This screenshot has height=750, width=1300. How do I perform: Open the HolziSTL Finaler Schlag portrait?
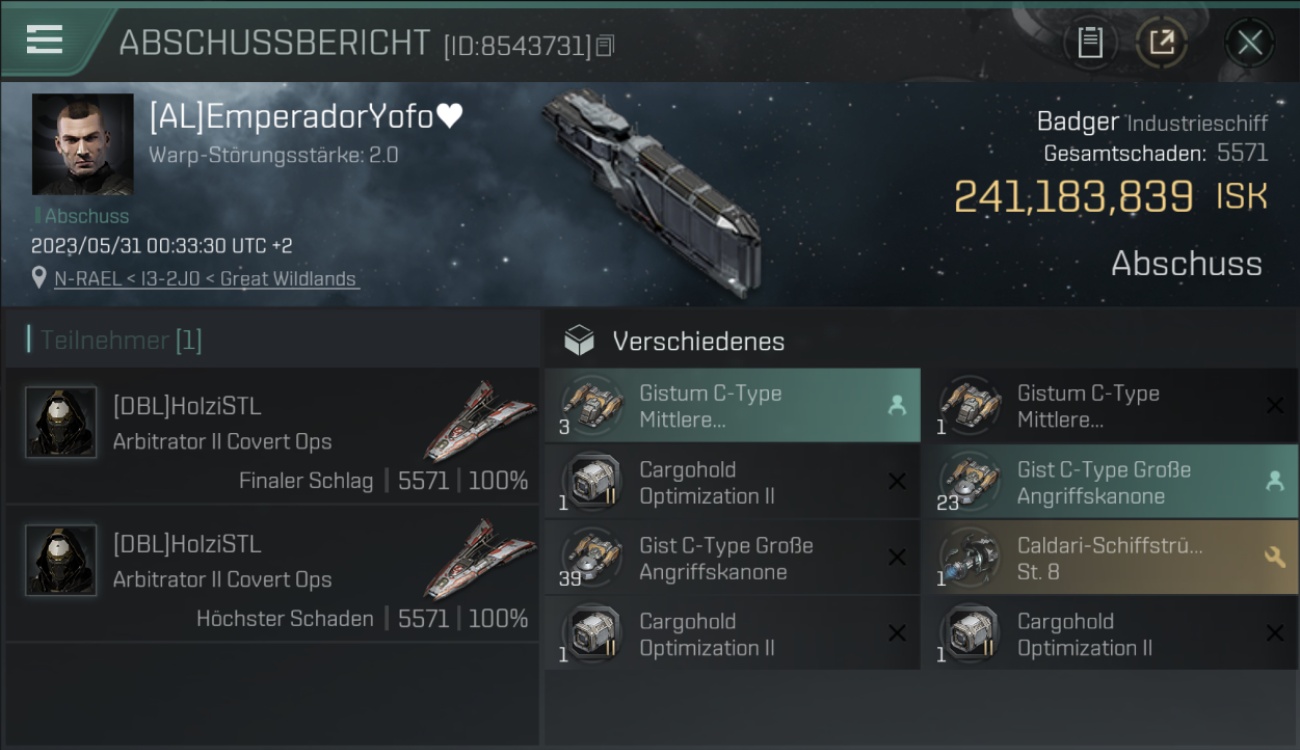[61, 422]
